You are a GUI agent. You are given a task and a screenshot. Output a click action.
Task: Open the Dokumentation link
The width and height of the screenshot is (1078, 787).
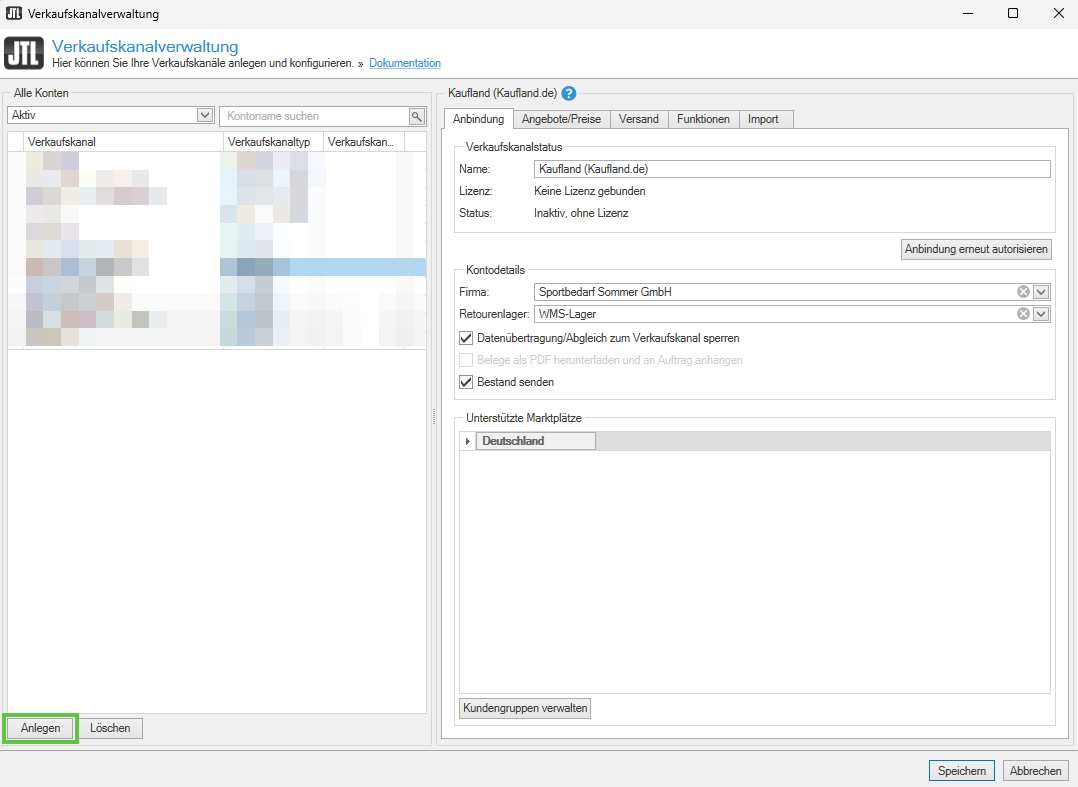point(404,63)
